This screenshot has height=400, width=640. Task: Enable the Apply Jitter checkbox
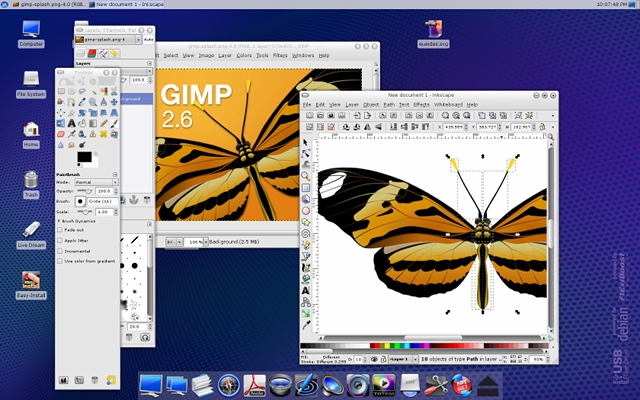click(60, 240)
